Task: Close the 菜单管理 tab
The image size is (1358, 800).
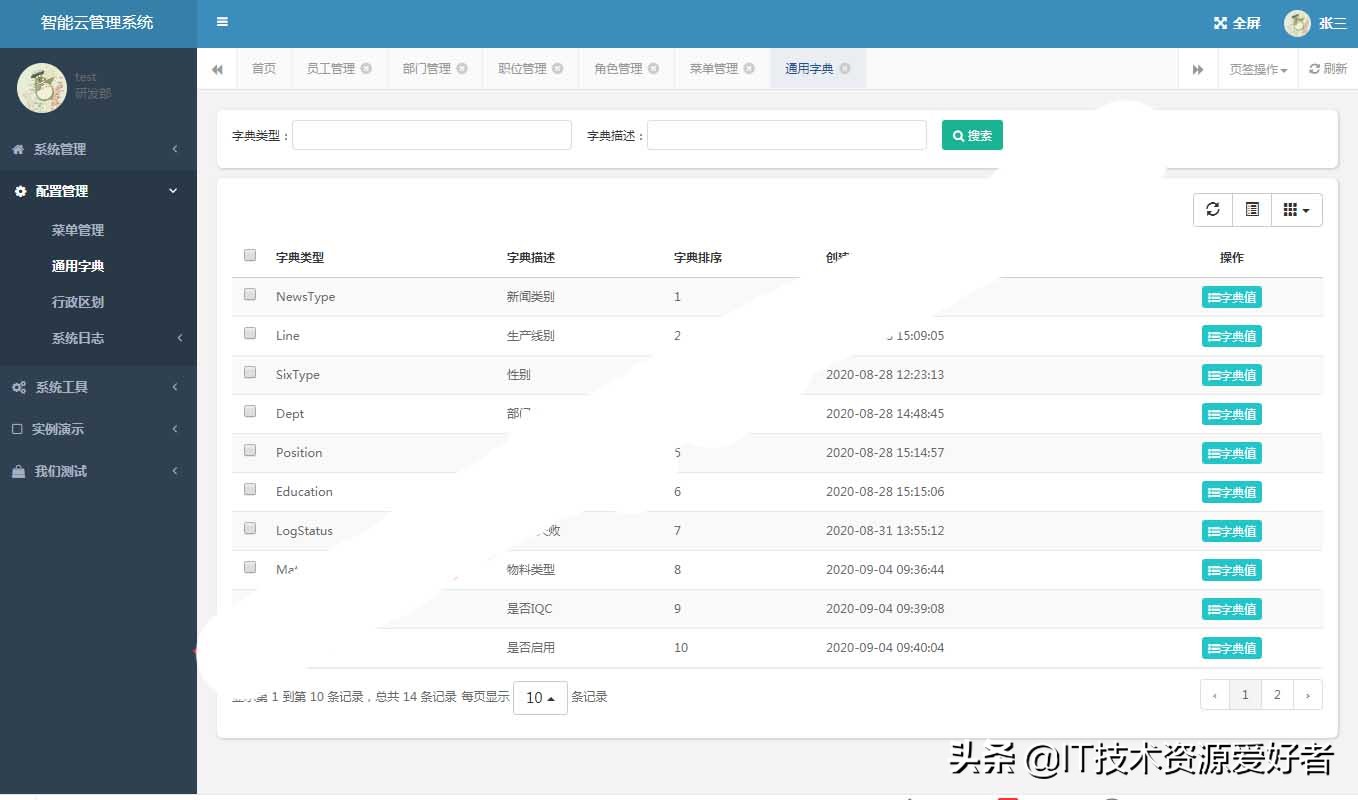Action: coord(749,68)
